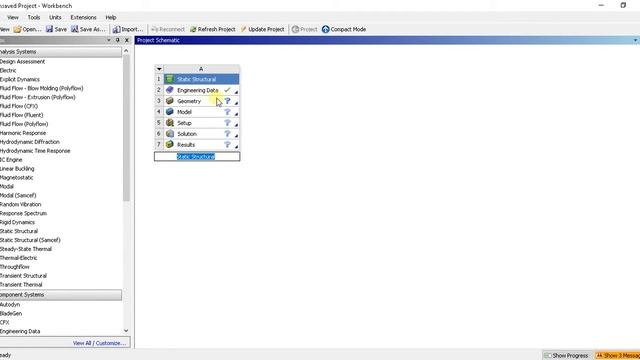The height and width of the screenshot is (360, 640).
Task: Open the Engineering Data cell icon
Action: click(170, 90)
